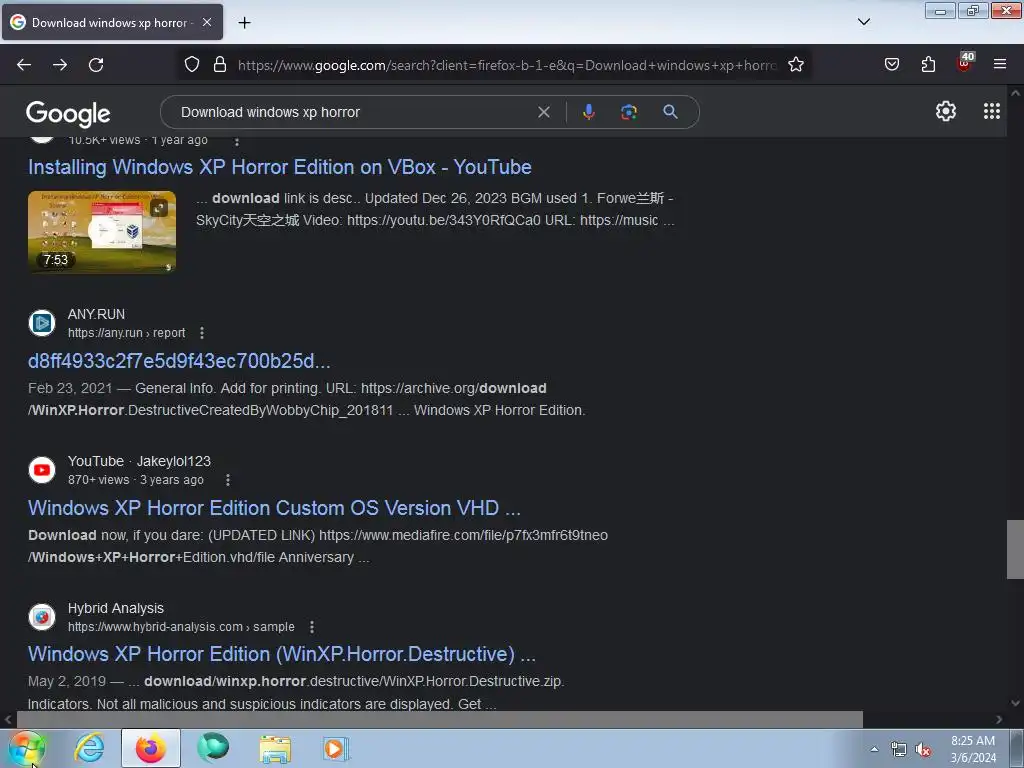The height and width of the screenshot is (768, 1024).
Task: Save page to Pocket
Action: (x=891, y=65)
